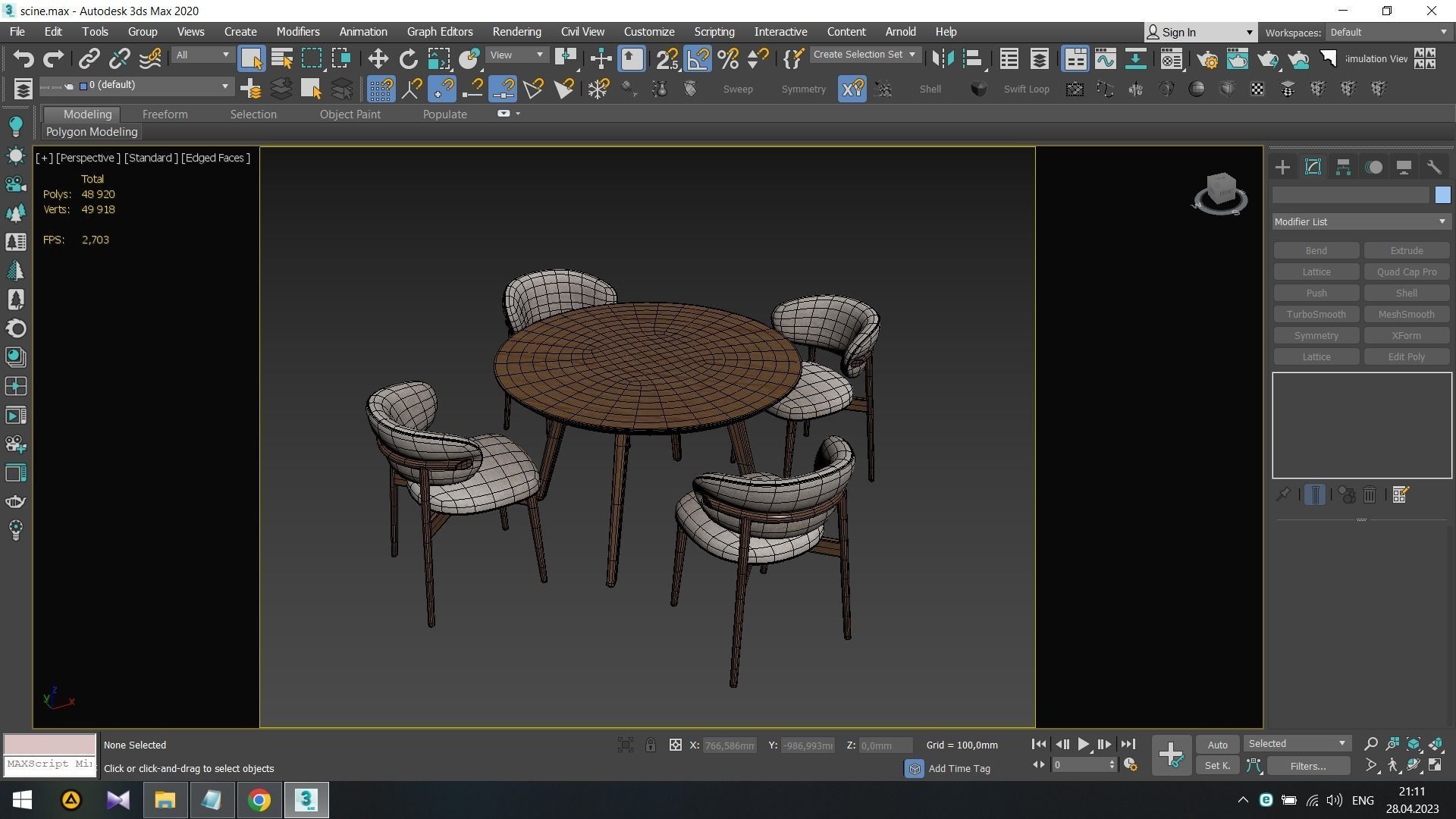Screen dimensions: 1456x819
Task: Activate the Select Object tool
Action: pos(251,59)
